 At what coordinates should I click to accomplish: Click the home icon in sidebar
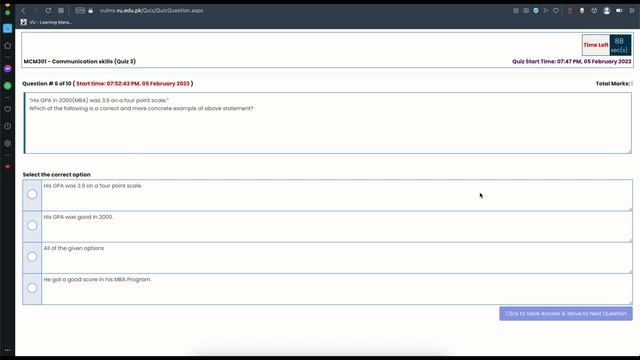click(x=8, y=45)
